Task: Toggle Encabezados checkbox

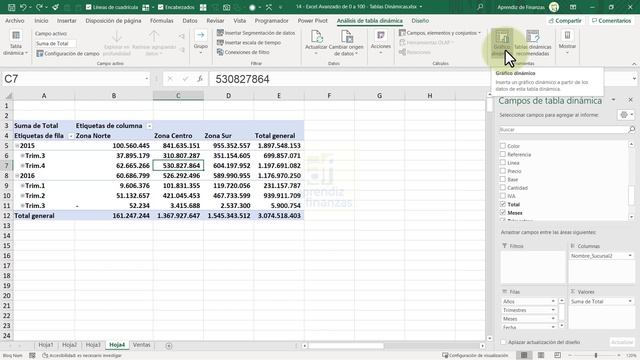Action: click(x=160, y=7)
